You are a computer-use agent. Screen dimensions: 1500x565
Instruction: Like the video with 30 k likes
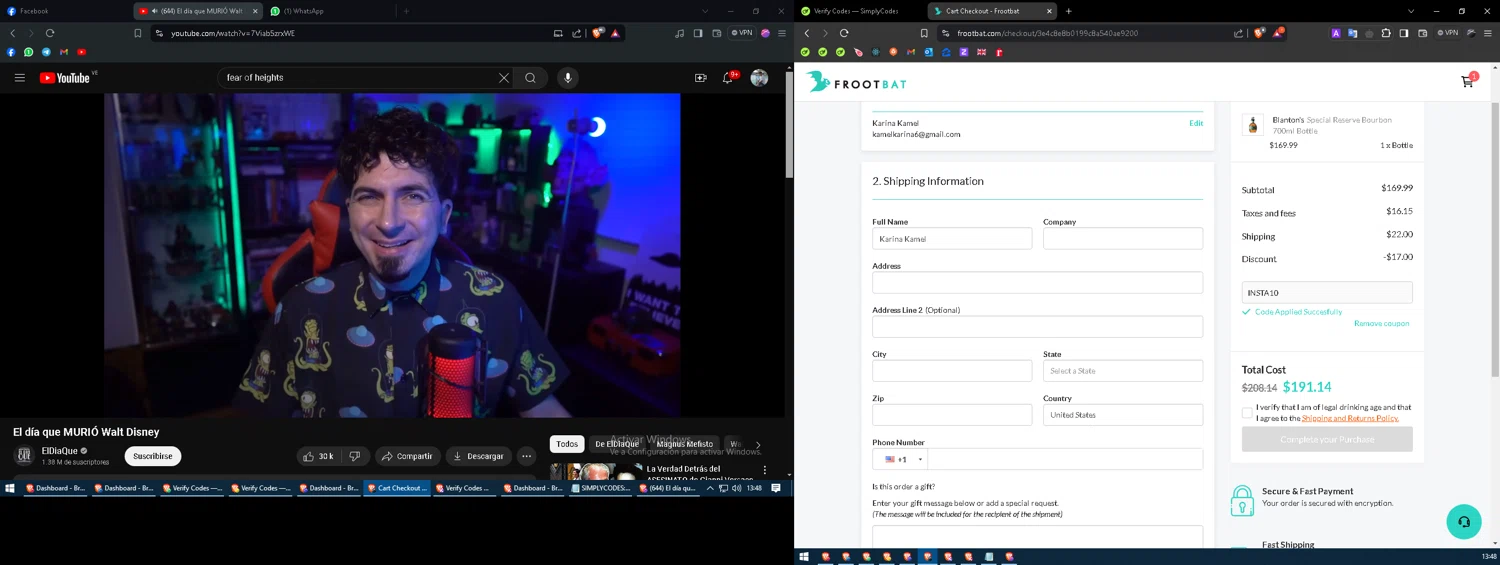319,456
